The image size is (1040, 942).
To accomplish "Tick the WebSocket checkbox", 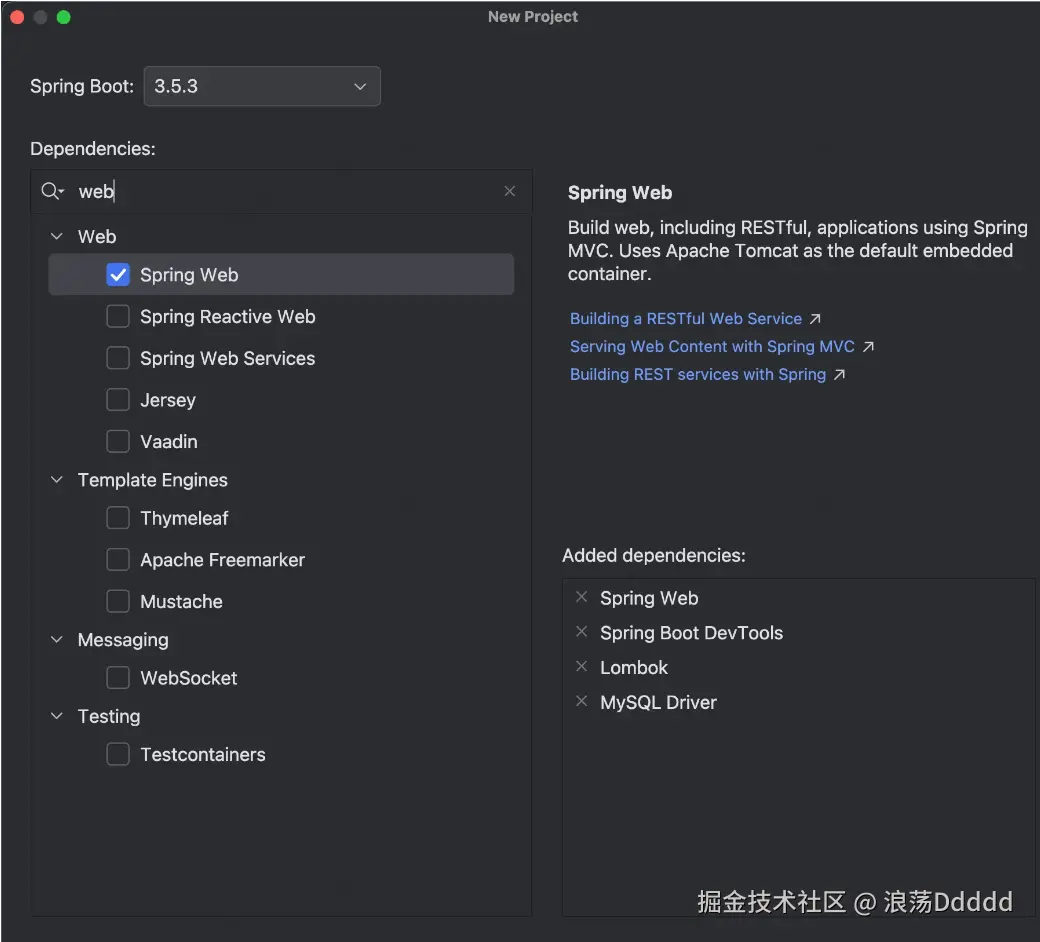I will click(118, 678).
